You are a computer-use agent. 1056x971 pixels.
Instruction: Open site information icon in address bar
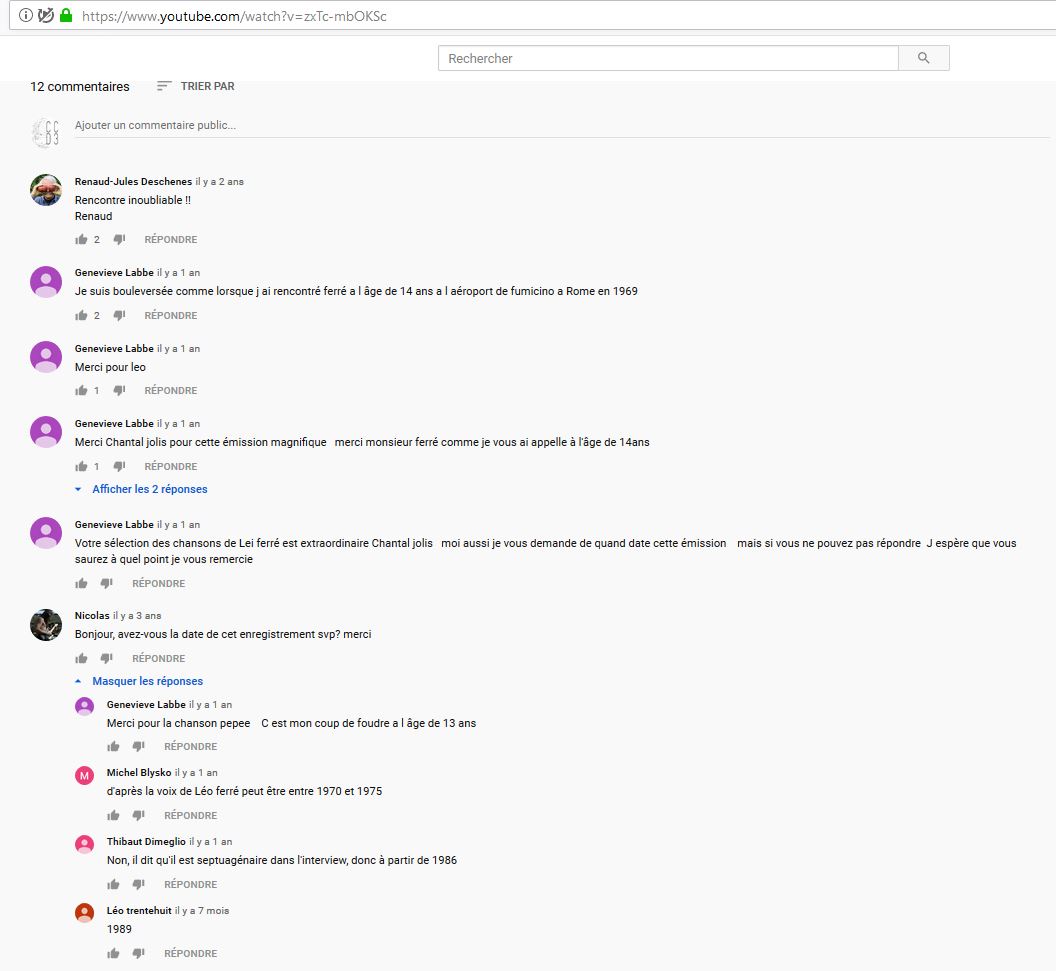pos(26,15)
